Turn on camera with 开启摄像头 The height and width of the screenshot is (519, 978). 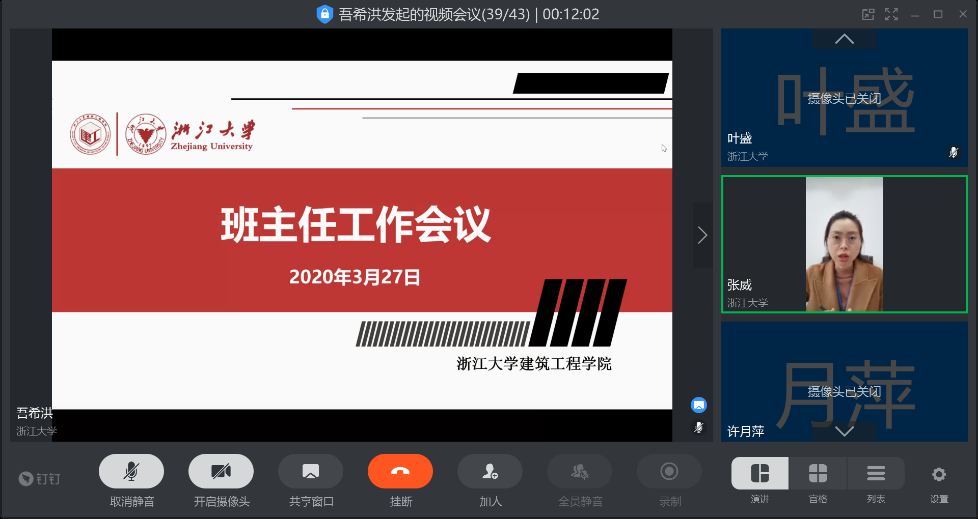click(x=221, y=471)
